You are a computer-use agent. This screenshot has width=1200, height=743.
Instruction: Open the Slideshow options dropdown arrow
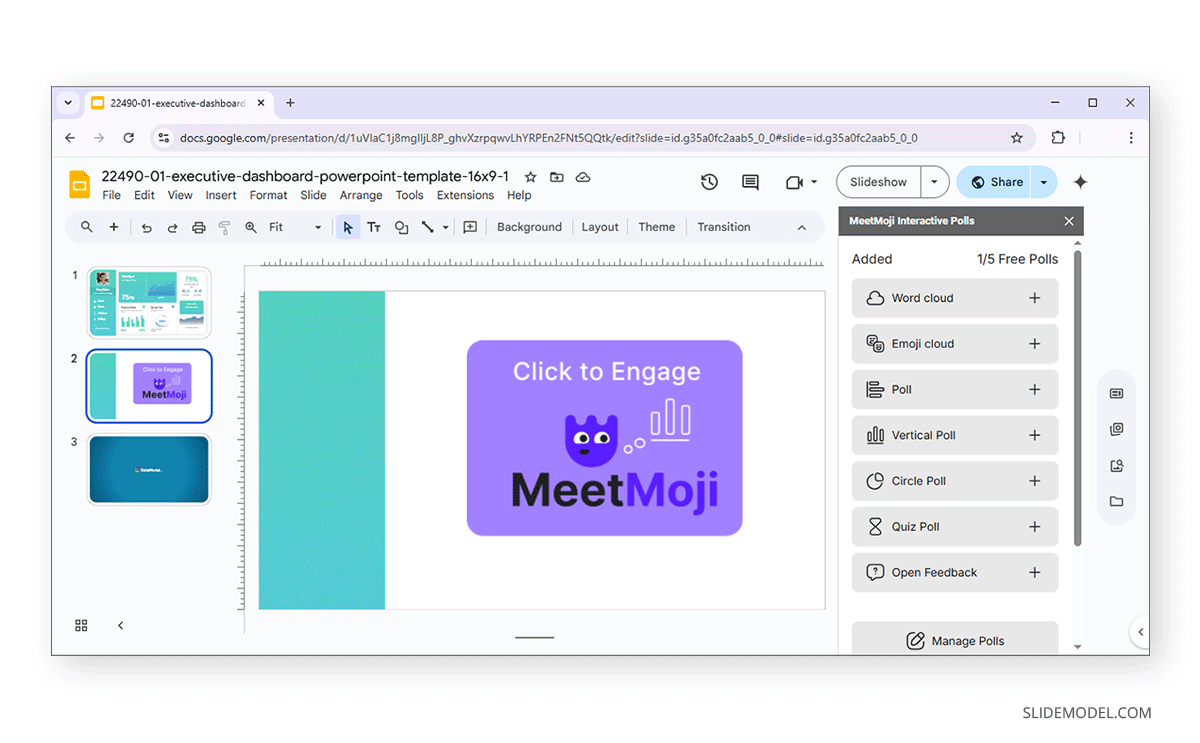[x=934, y=182]
